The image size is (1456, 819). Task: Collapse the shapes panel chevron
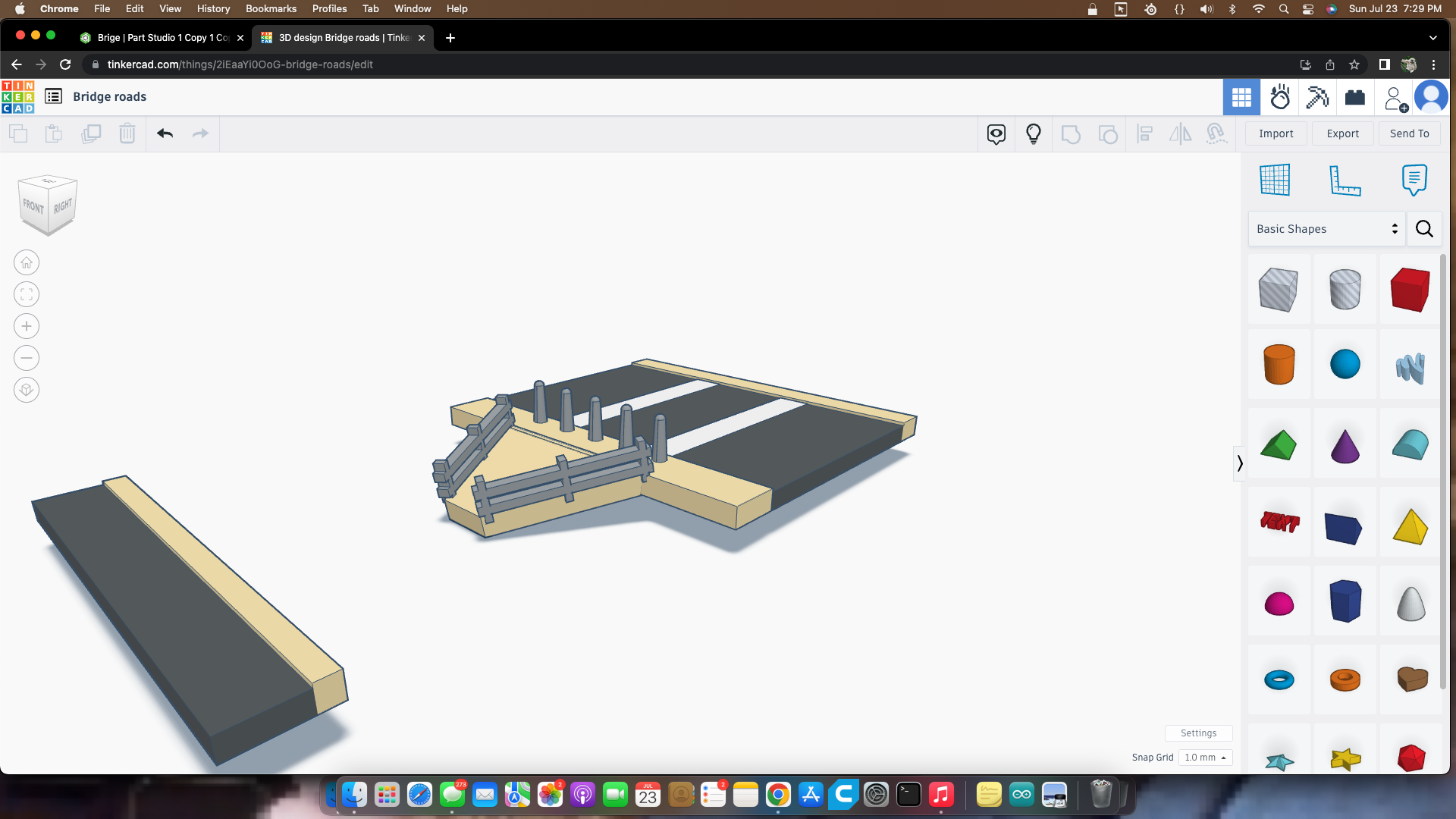point(1240,463)
